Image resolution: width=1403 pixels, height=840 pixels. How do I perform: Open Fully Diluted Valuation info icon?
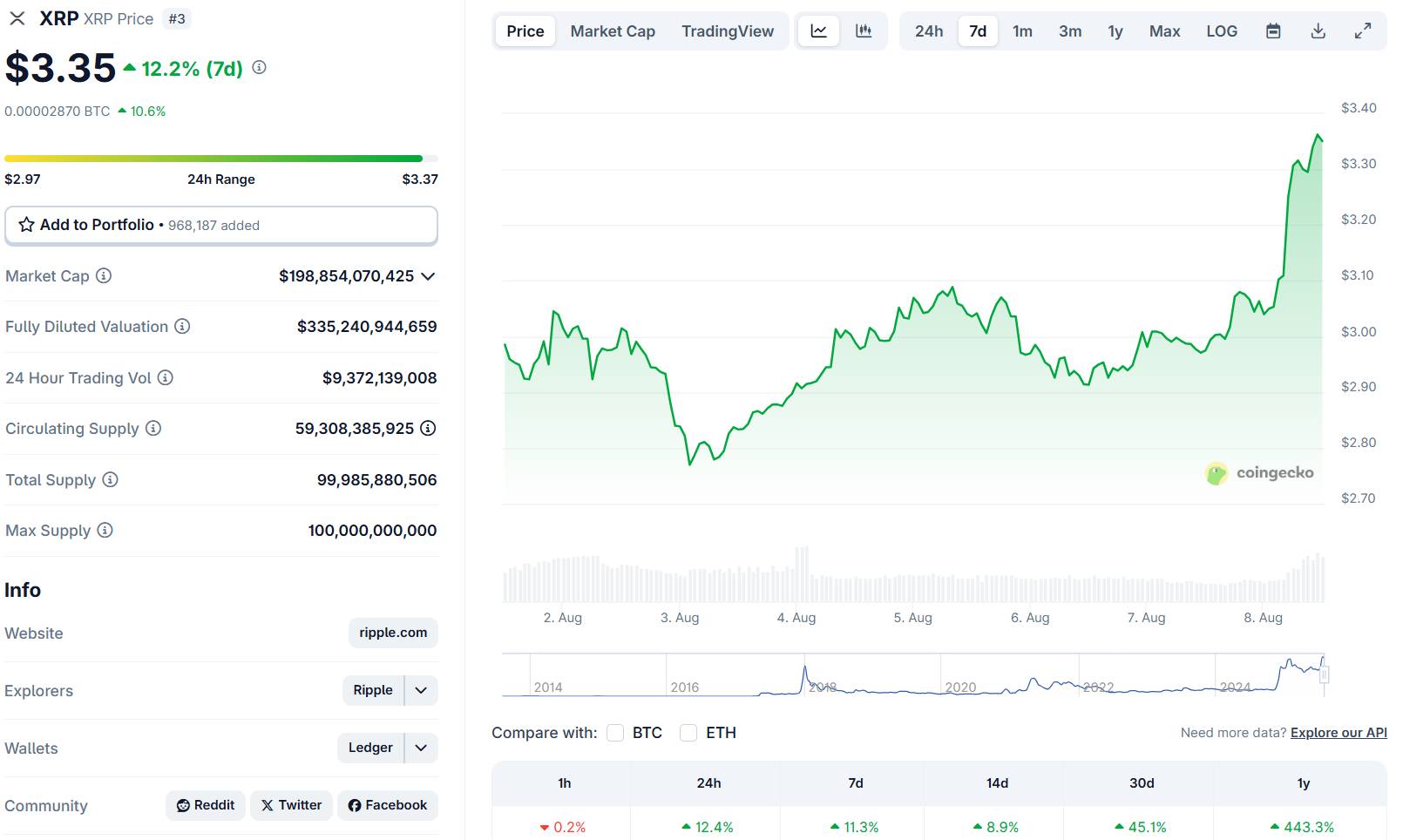point(182,326)
